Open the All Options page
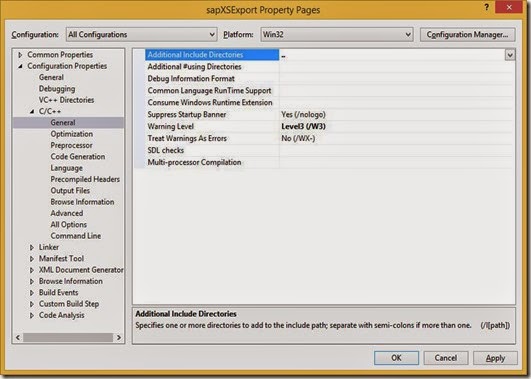This screenshot has height=379, width=531. (69, 225)
